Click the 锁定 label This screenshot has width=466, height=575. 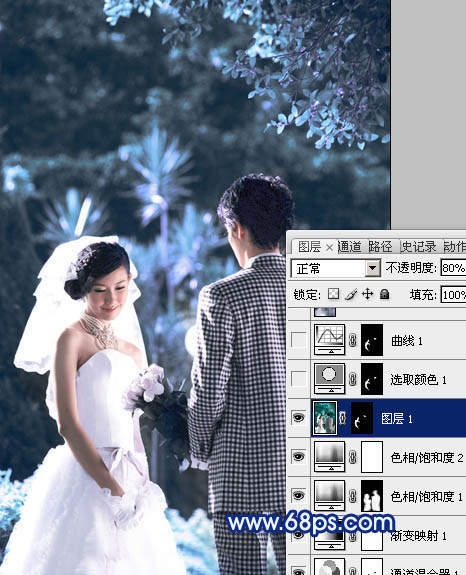[307, 294]
